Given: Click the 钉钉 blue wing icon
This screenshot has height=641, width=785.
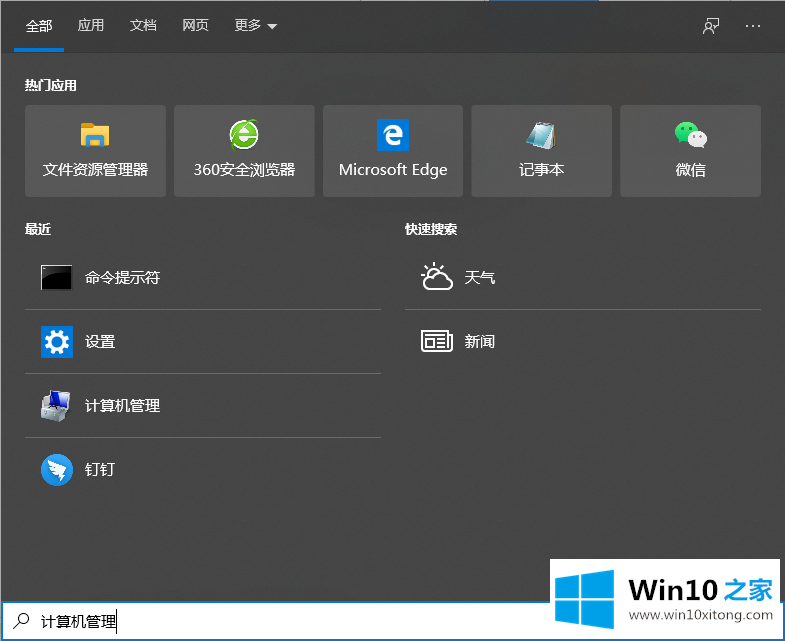Looking at the screenshot, I should [x=57, y=470].
